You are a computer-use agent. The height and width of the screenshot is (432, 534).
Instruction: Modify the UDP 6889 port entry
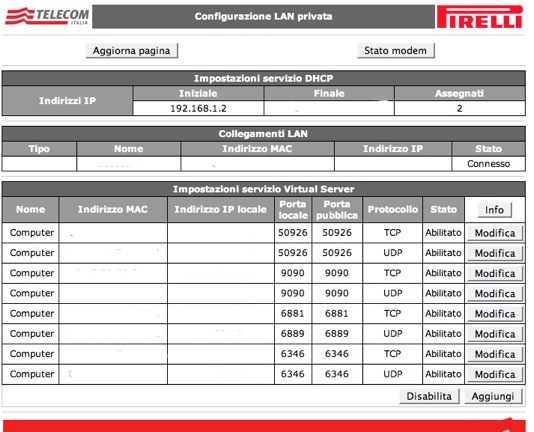(x=495, y=334)
